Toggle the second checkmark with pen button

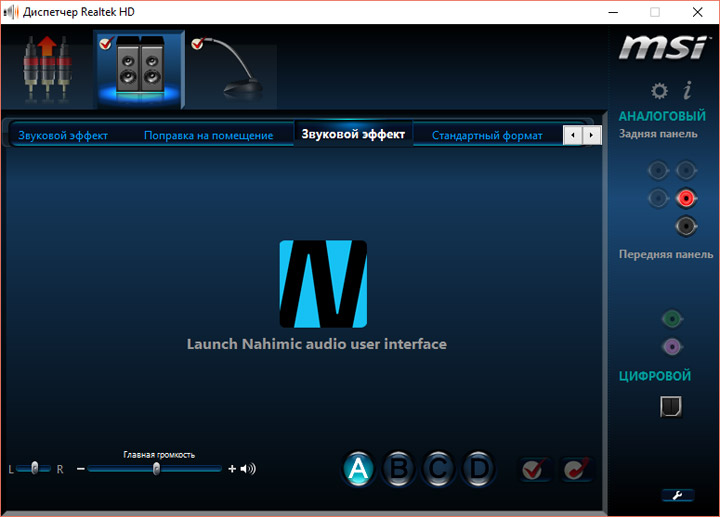click(x=576, y=469)
